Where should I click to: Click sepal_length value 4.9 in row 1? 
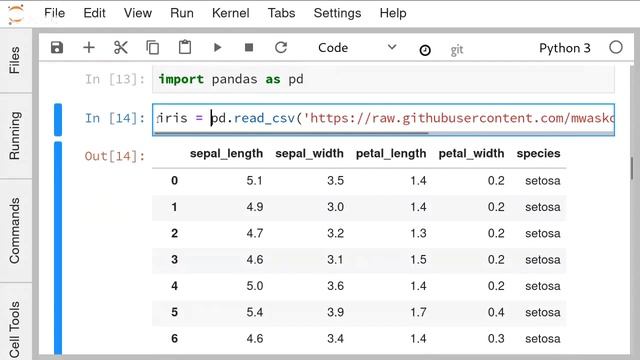[254, 207]
